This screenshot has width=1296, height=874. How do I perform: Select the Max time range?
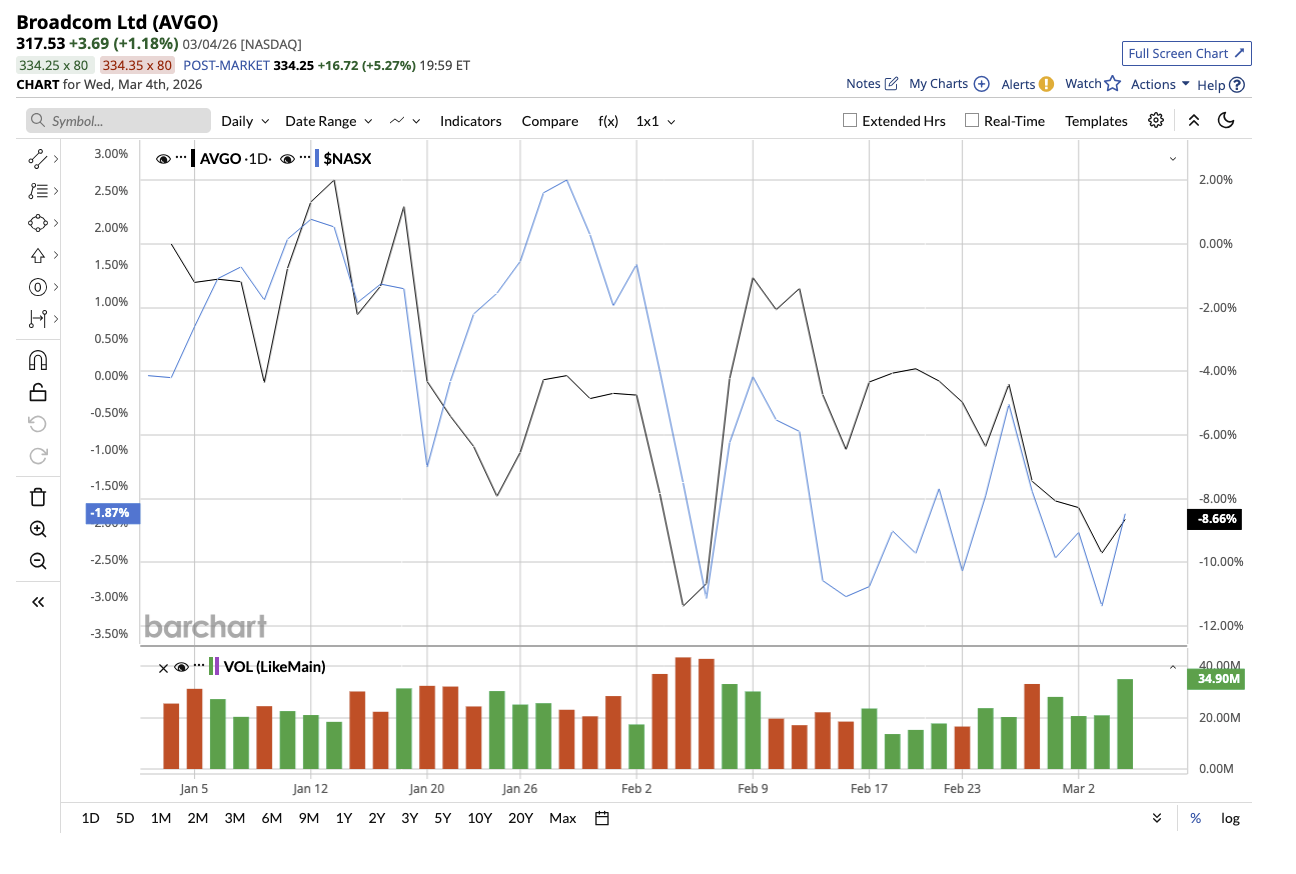click(x=563, y=818)
